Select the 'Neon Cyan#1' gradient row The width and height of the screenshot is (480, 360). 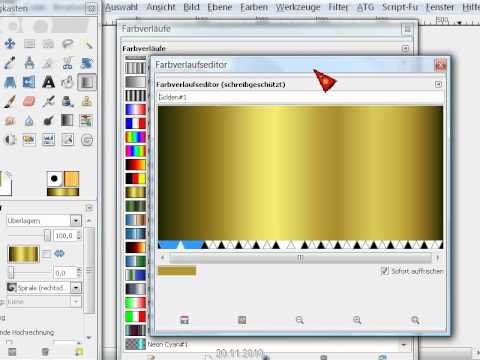click(x=262, y=344)
